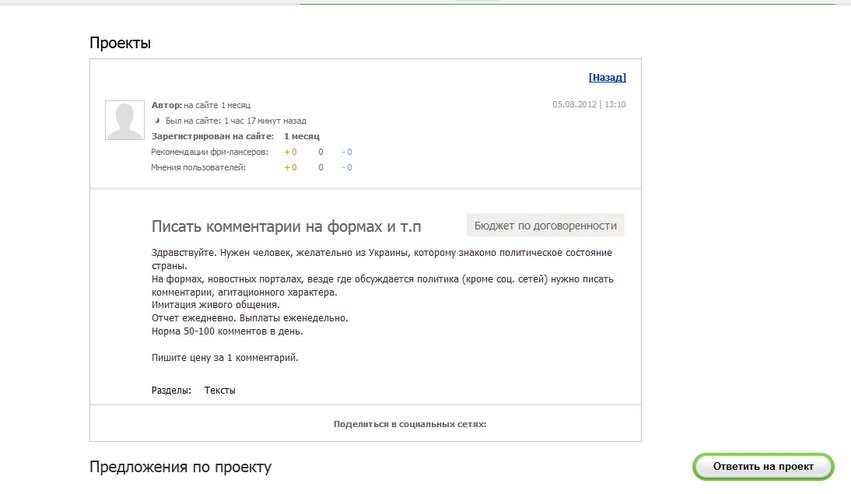The height and width of the screenshot is (494, 851).
Task: Click the Автор label in profile block
Action: point(167,105)
